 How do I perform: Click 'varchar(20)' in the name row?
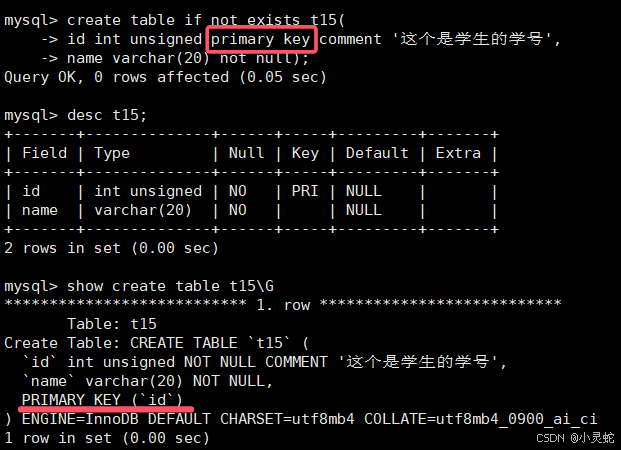click(143, 210)
